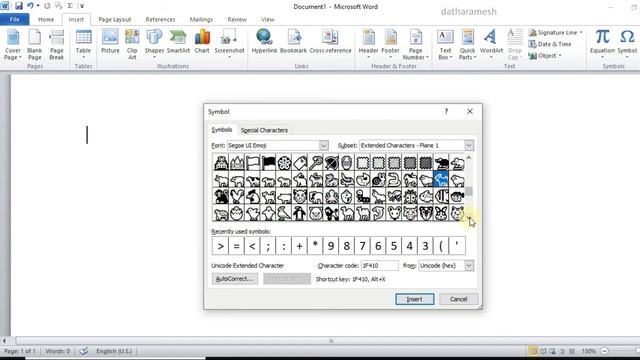Select the rabbit face symbol
Viewport: 640px width, 360px height.
pos(441,213)
